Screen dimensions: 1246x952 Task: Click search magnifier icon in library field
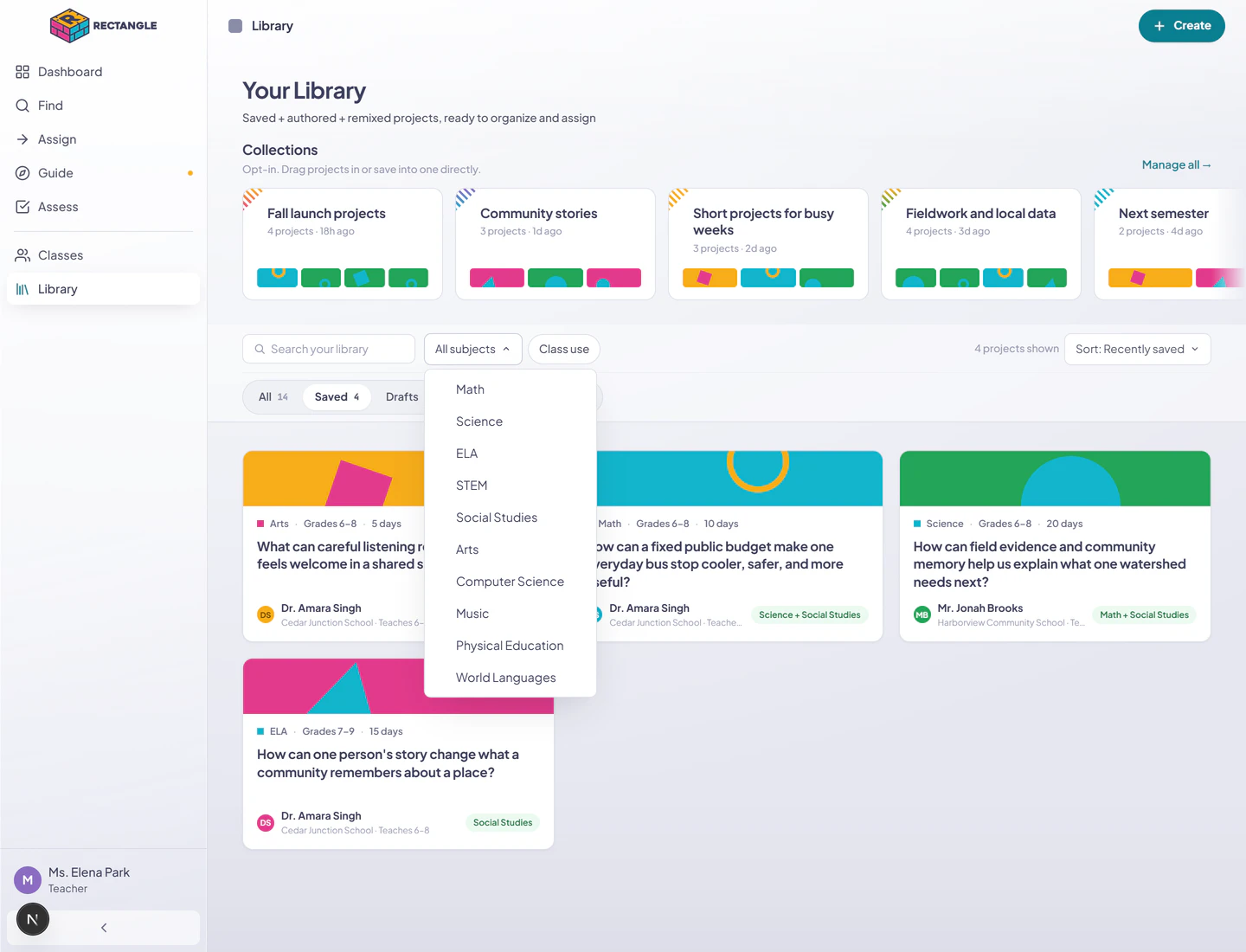coord(260,350)
